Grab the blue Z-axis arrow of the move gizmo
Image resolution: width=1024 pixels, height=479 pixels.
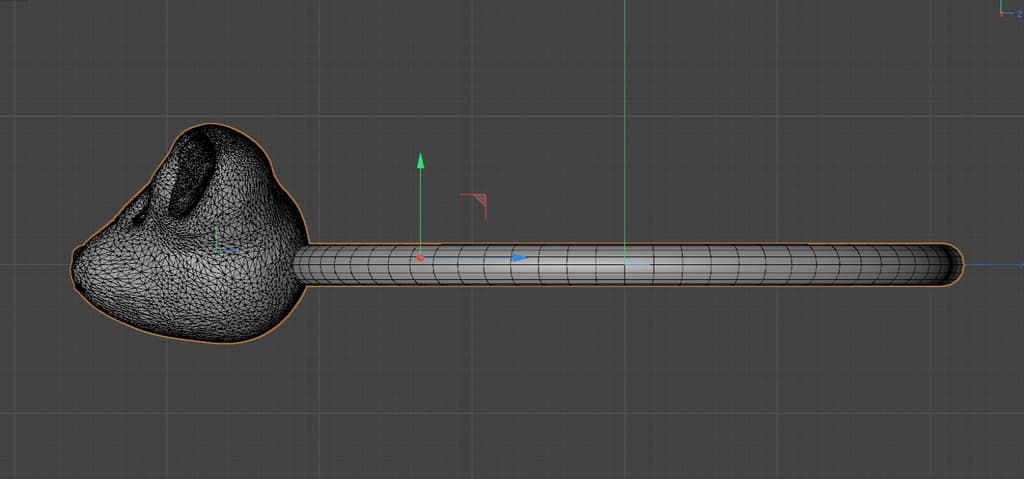click(x=519, y=258)
